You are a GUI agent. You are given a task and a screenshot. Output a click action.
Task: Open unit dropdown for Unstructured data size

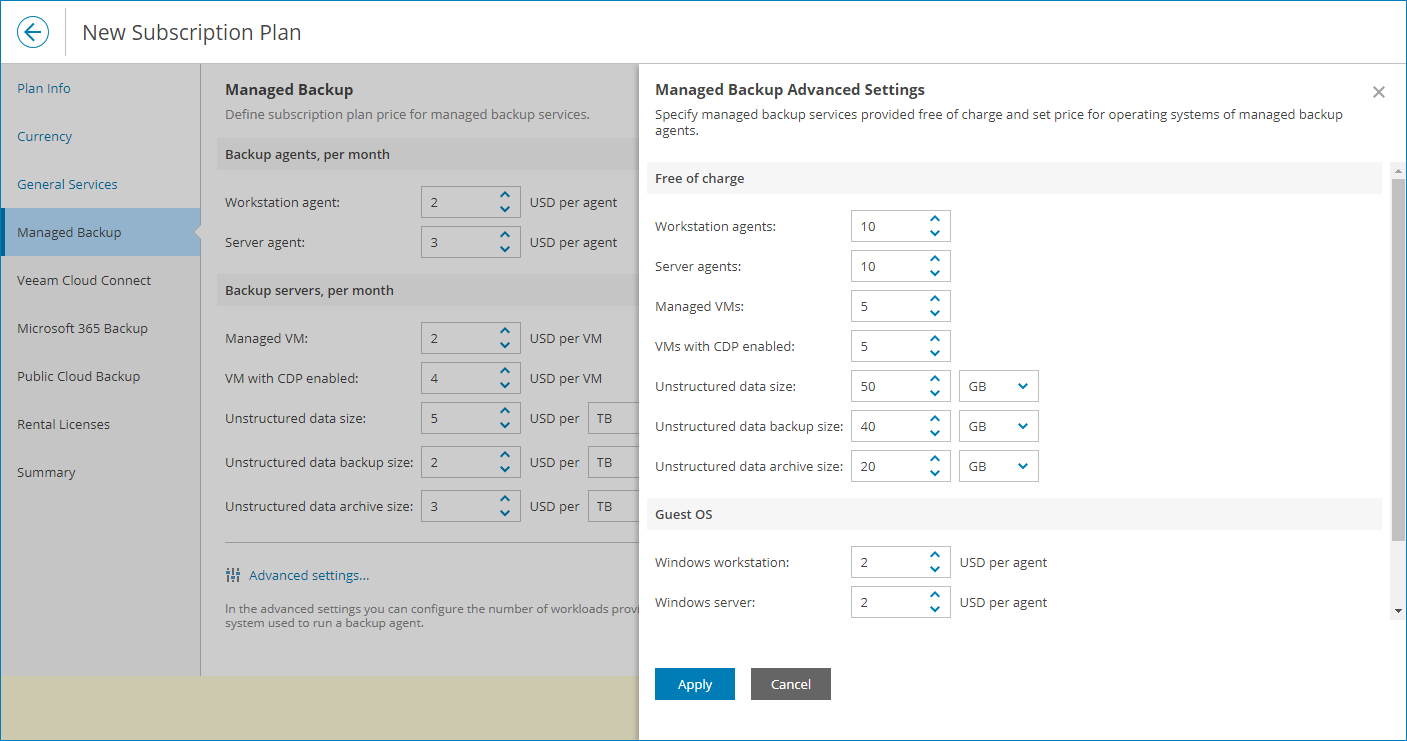[x=998, y=386]
